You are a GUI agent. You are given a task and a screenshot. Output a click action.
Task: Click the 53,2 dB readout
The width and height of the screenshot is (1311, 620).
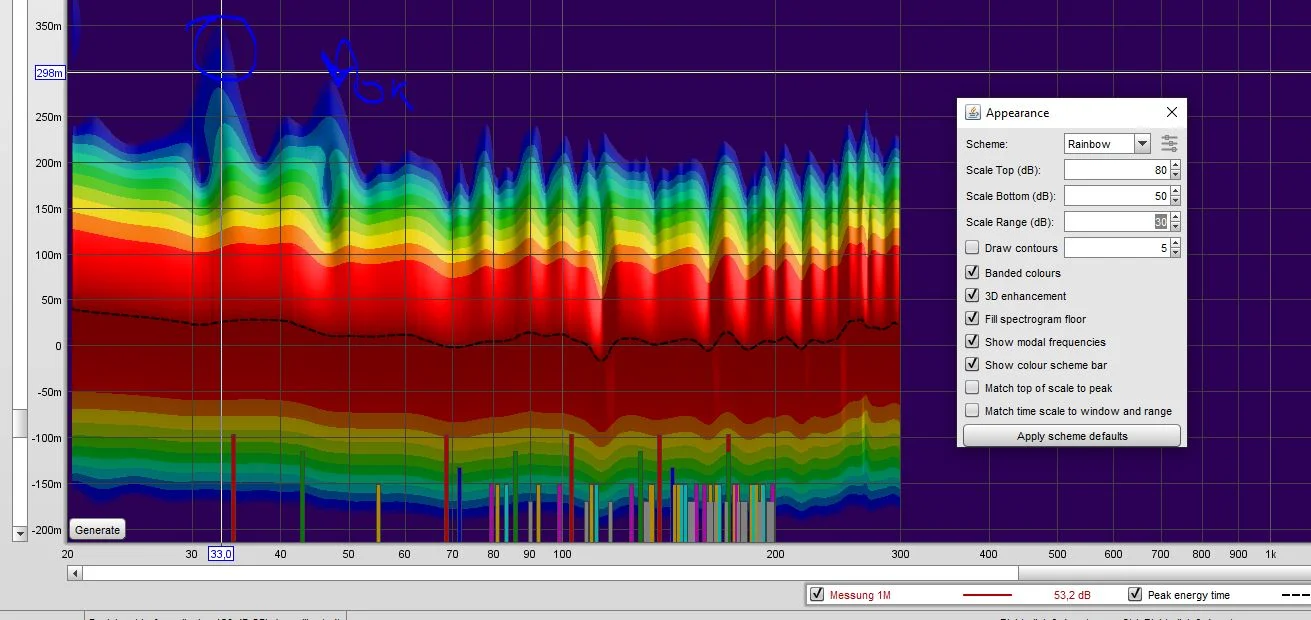1071,595
